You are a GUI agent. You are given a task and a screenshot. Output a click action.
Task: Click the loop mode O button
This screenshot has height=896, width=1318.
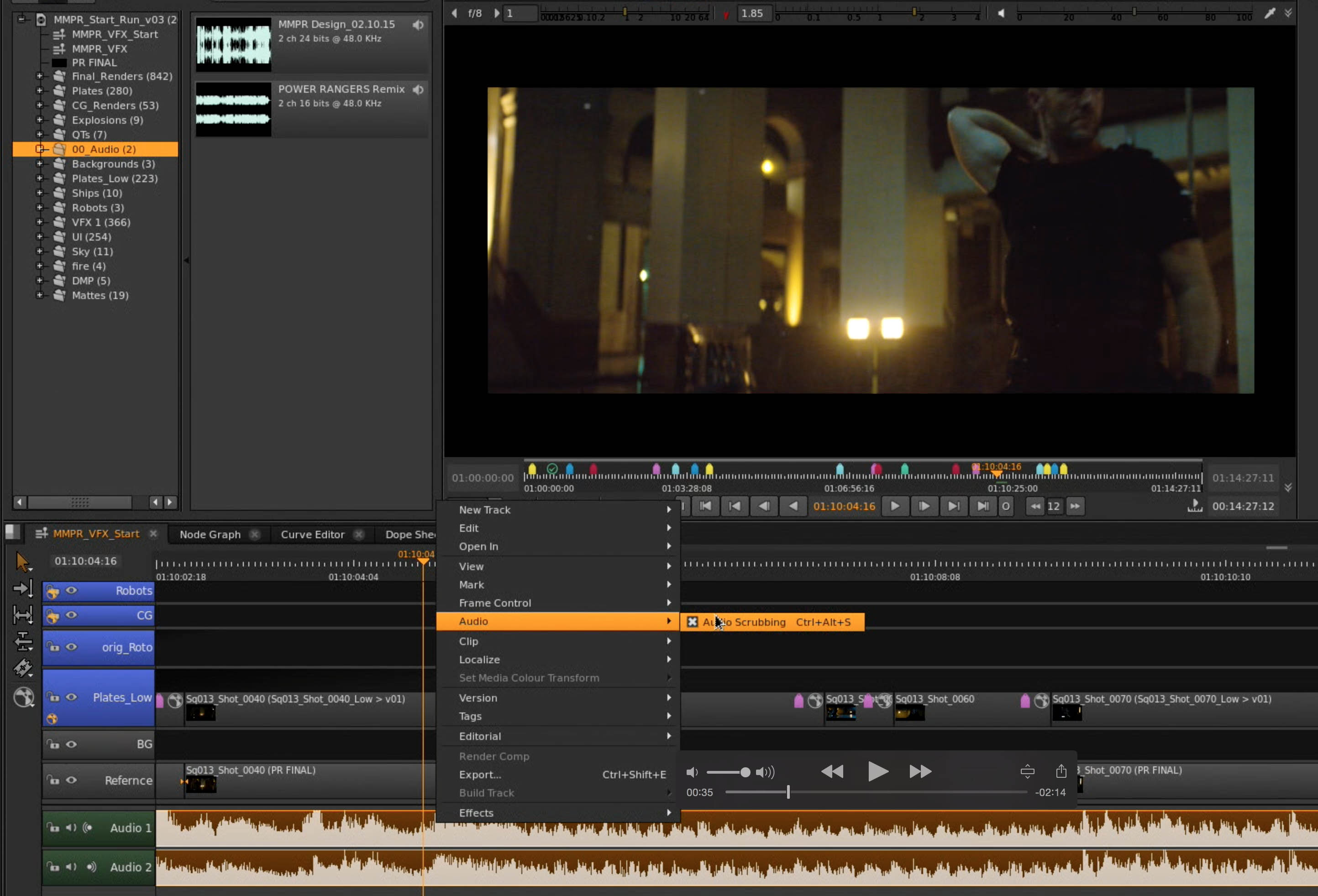[x=1006, y=506]
